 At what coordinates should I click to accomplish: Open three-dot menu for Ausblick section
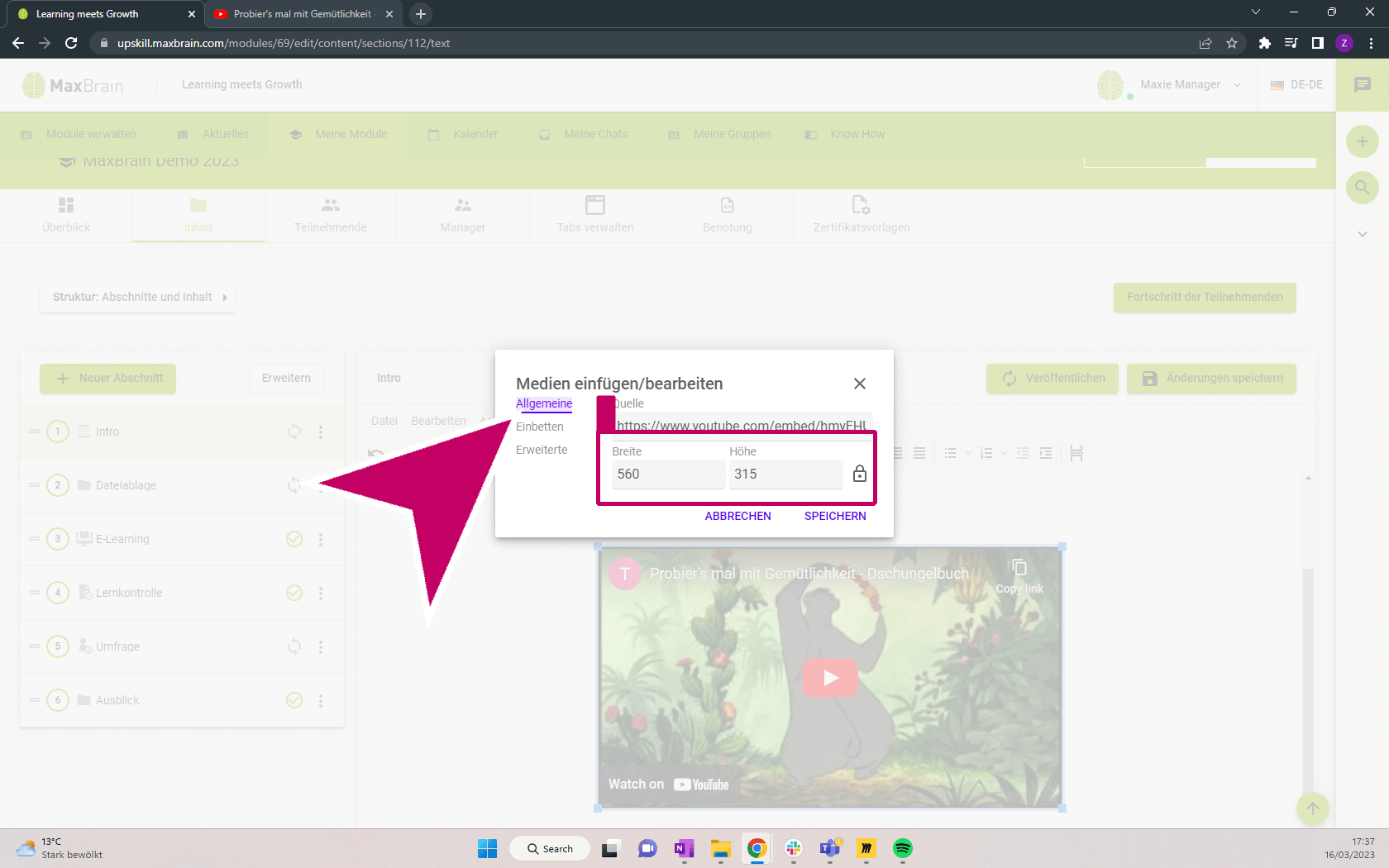tap(321, 700)
